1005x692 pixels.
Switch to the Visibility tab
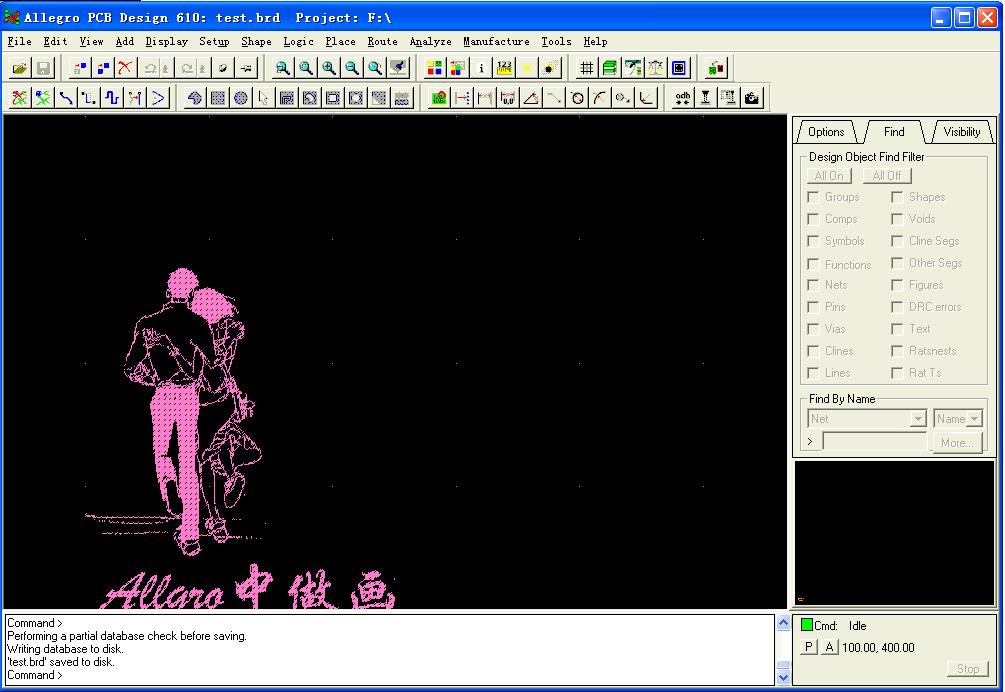pos(962,132)
